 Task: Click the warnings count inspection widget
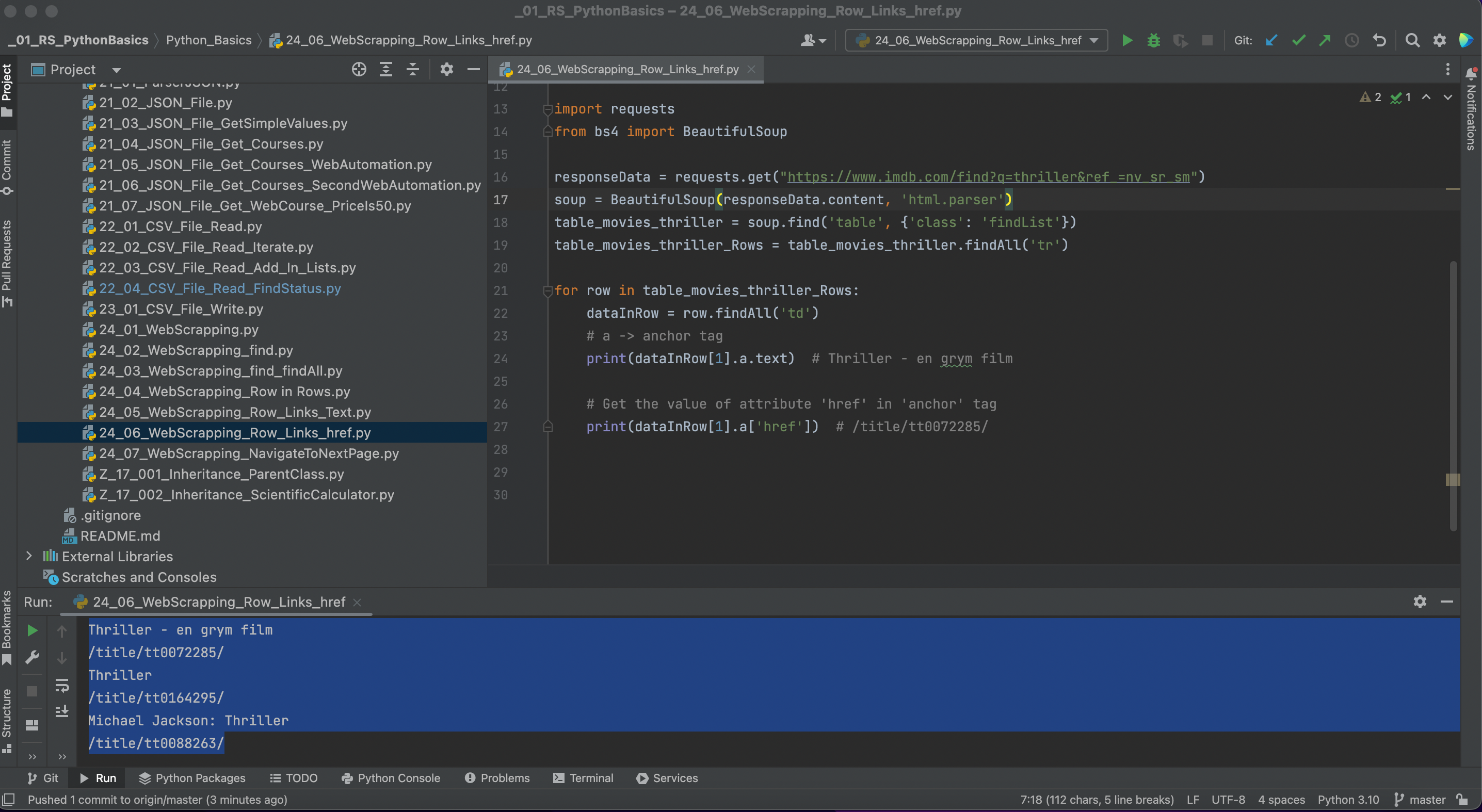click(1371, 97)
